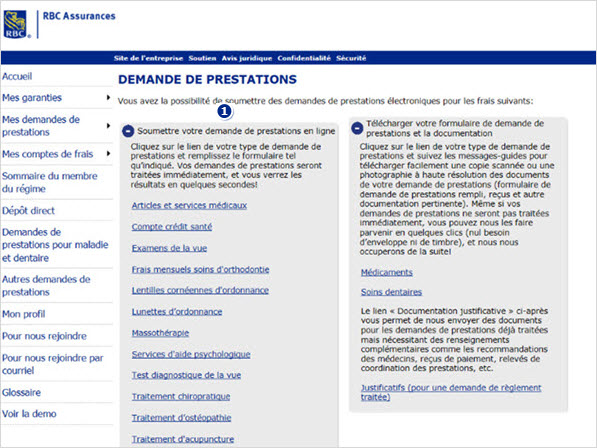Open 'Pour nous rejoindre' sidebar item
Image resolution: width=597 pixels, height=448 pixels.
coord(44,336)
